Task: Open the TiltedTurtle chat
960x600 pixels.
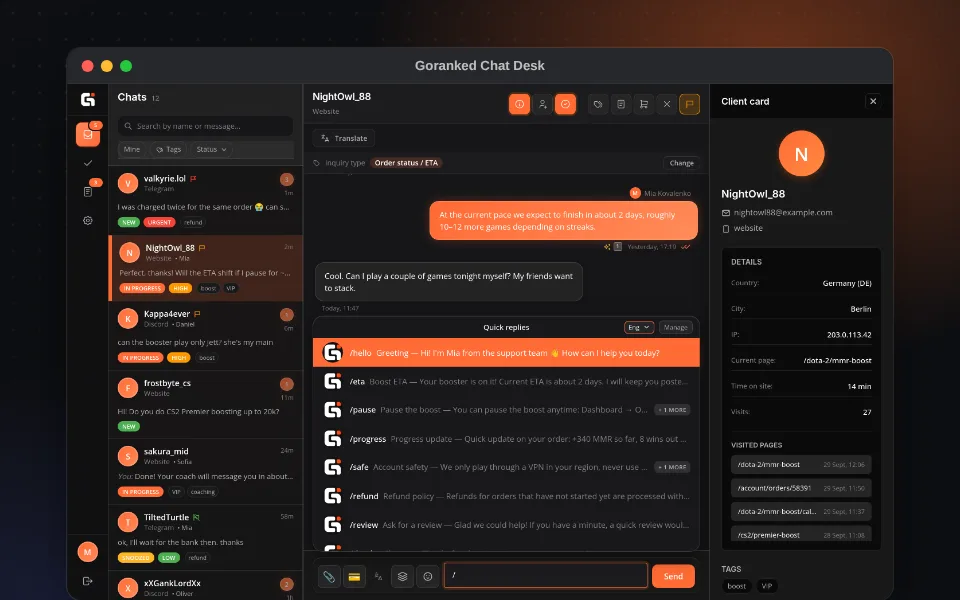Action: tap(206, 538)
